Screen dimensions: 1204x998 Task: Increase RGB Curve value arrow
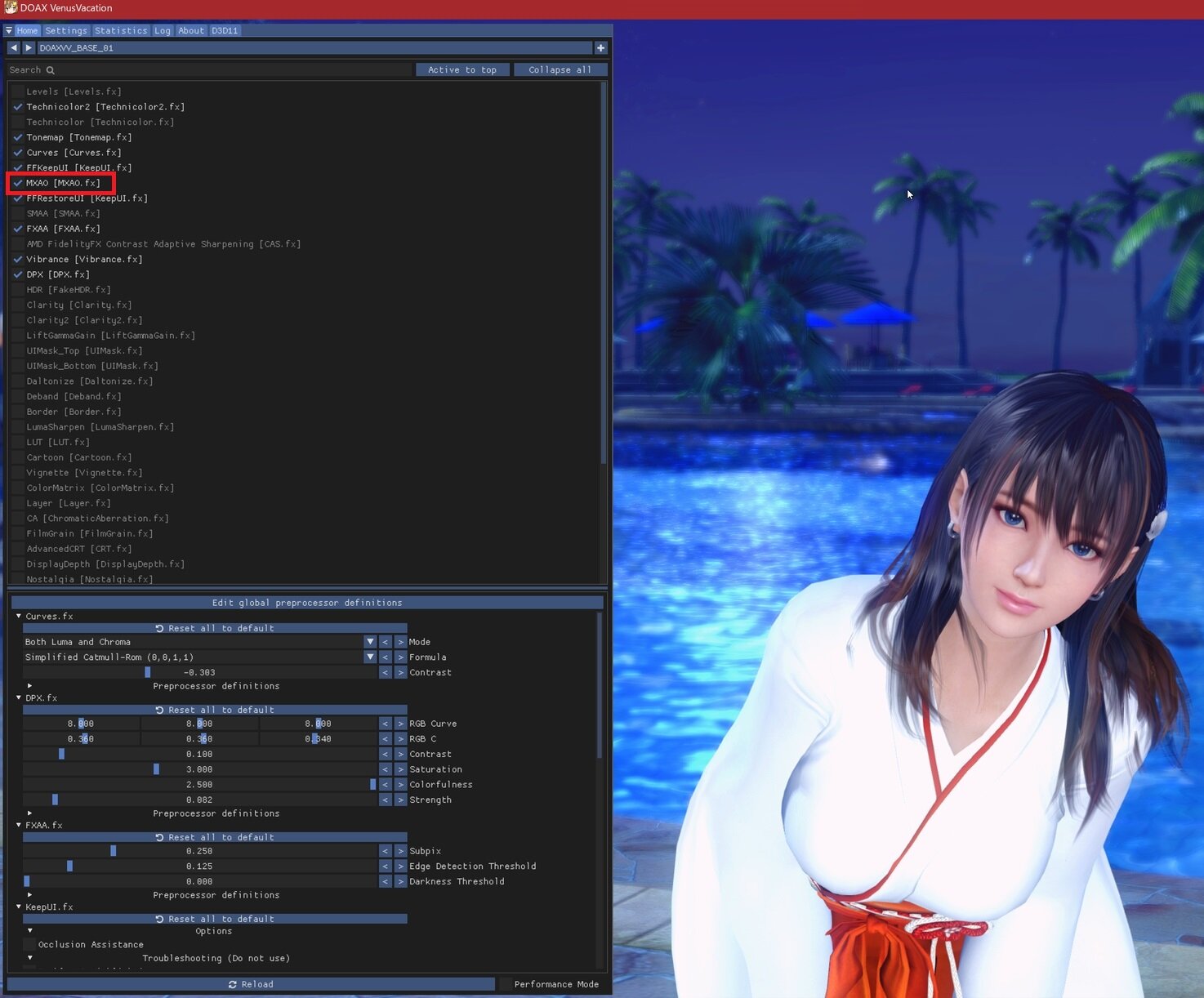click(x=400, y=724)
